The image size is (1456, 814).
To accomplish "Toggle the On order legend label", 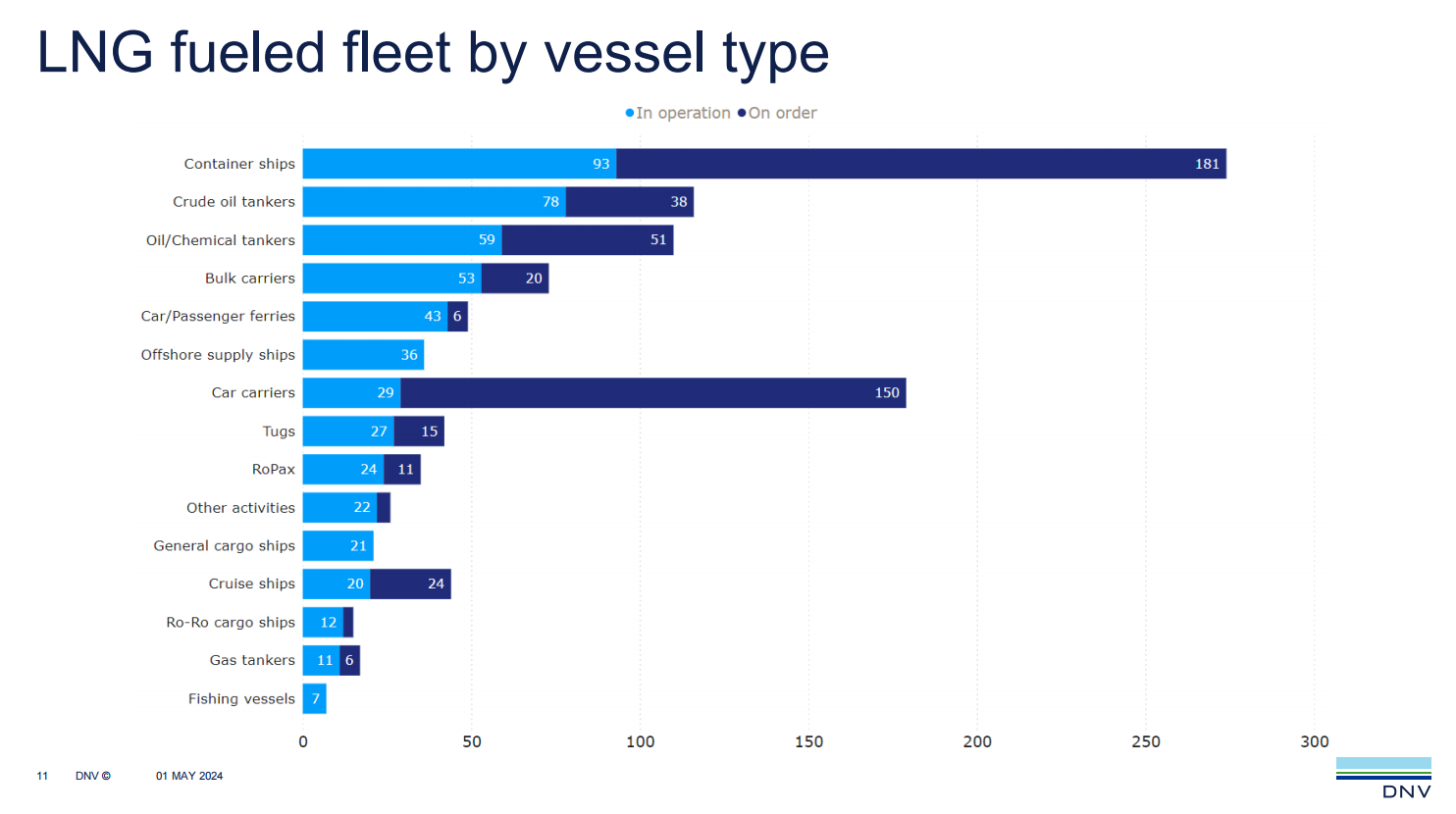I will [x=782, y=113].
